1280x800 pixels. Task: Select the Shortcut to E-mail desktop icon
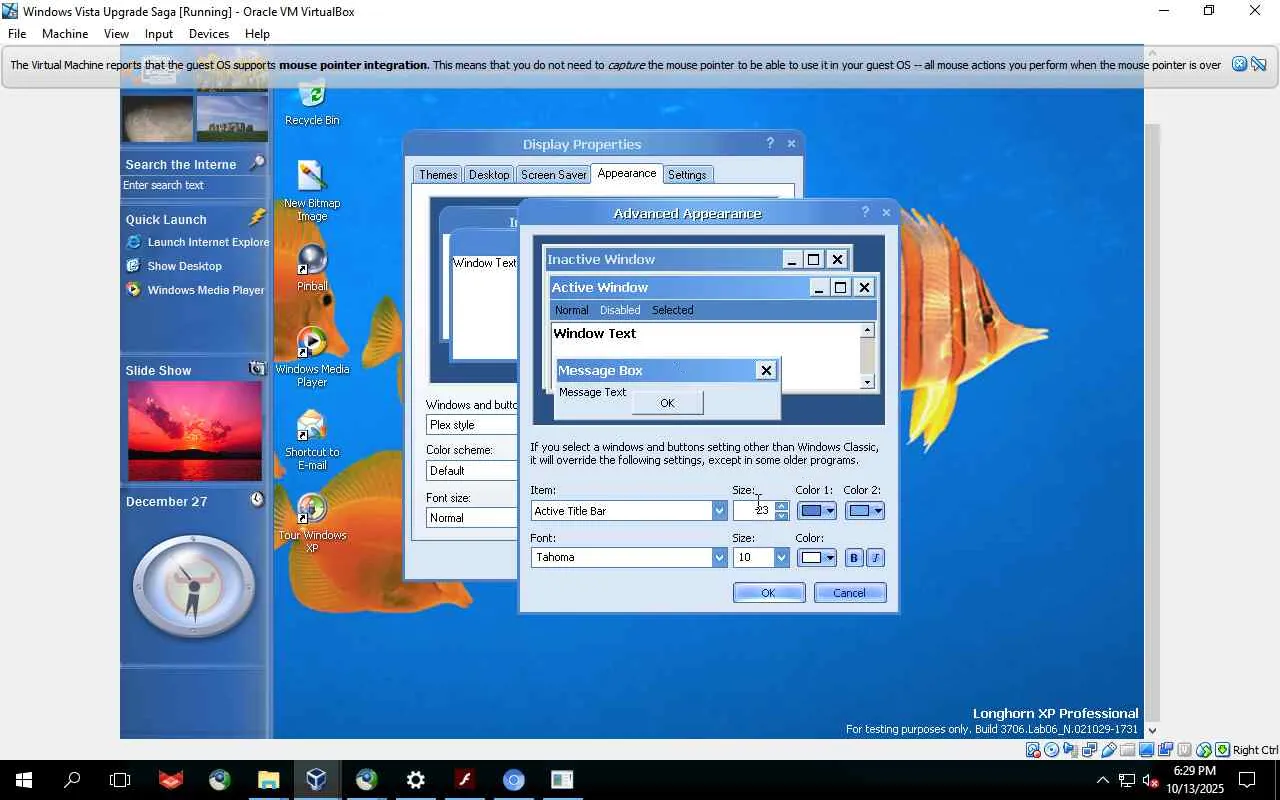click(312, 440)
